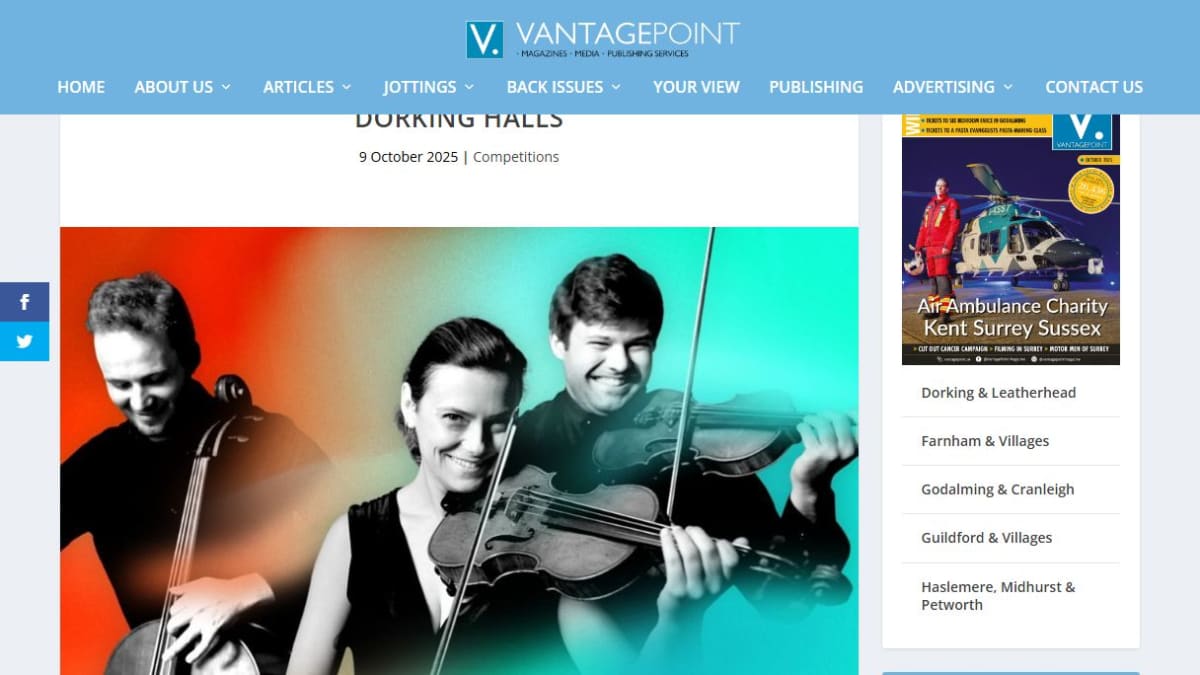Viewport: 1200px width, 675px height.
Task: Click the string trio featured image
Action: tap(459, 451)
